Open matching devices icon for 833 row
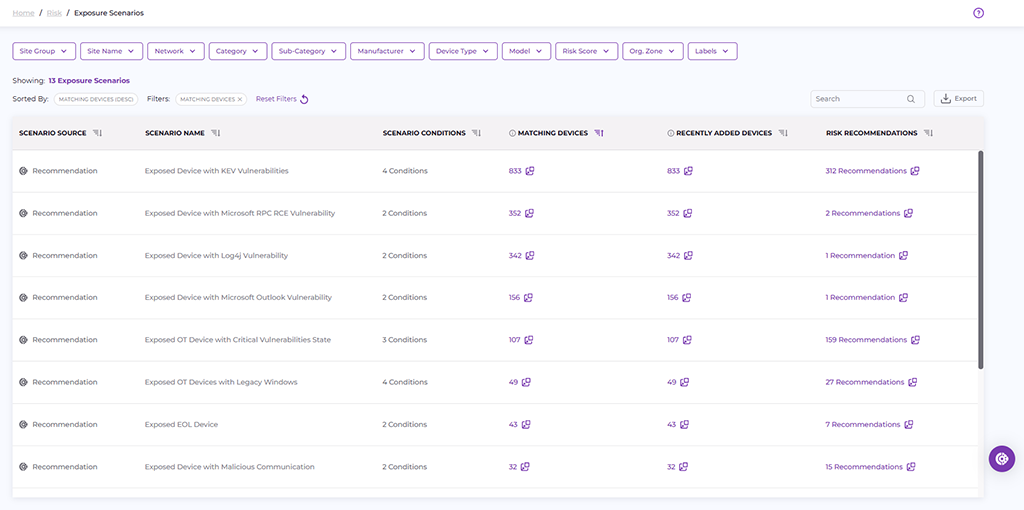The width and height of the screenshot is (1024, 510). [x=530, y=171]
